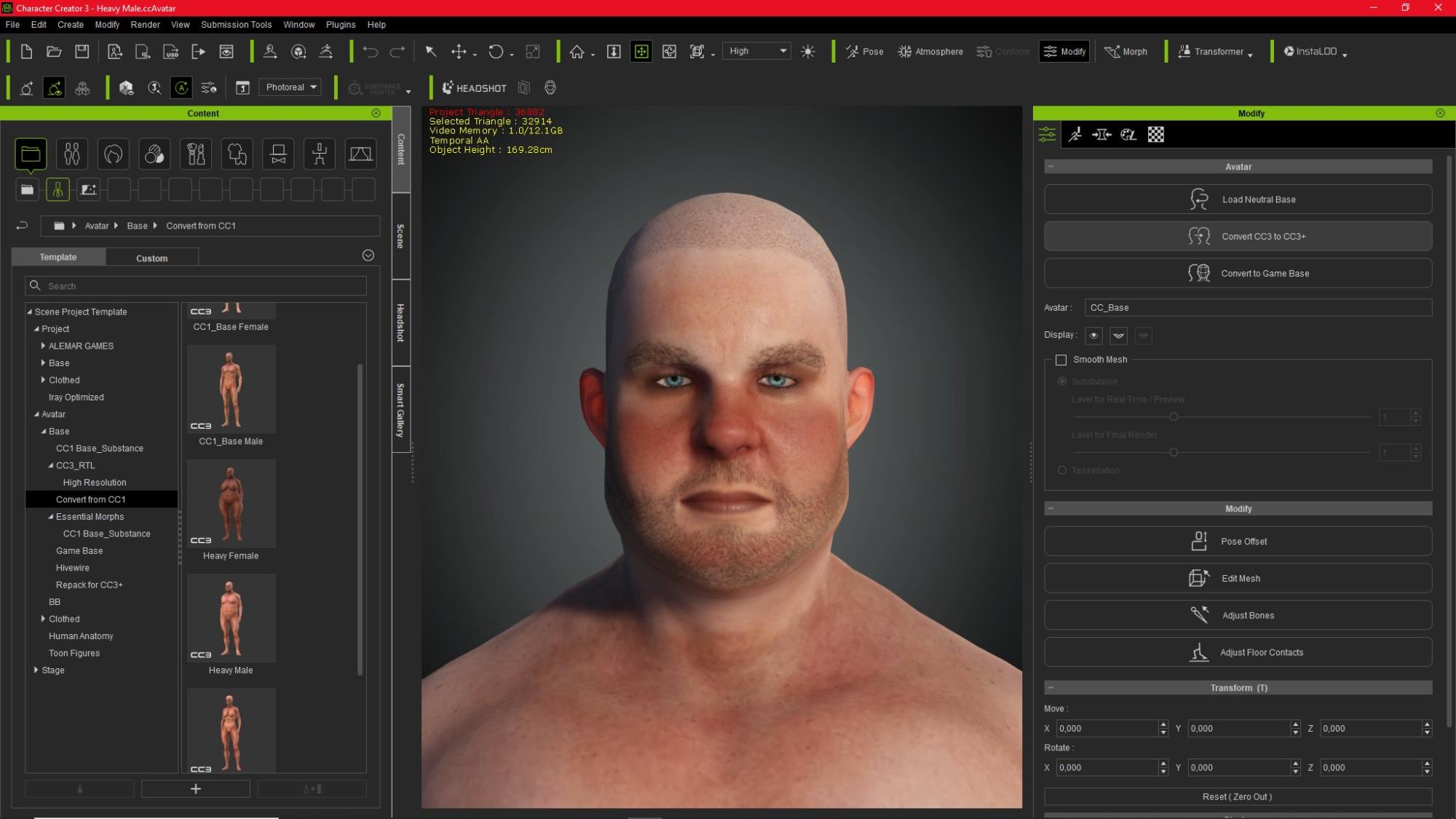Open the Hair category in Content panel

pyautogui.click(x=113, y=154)
